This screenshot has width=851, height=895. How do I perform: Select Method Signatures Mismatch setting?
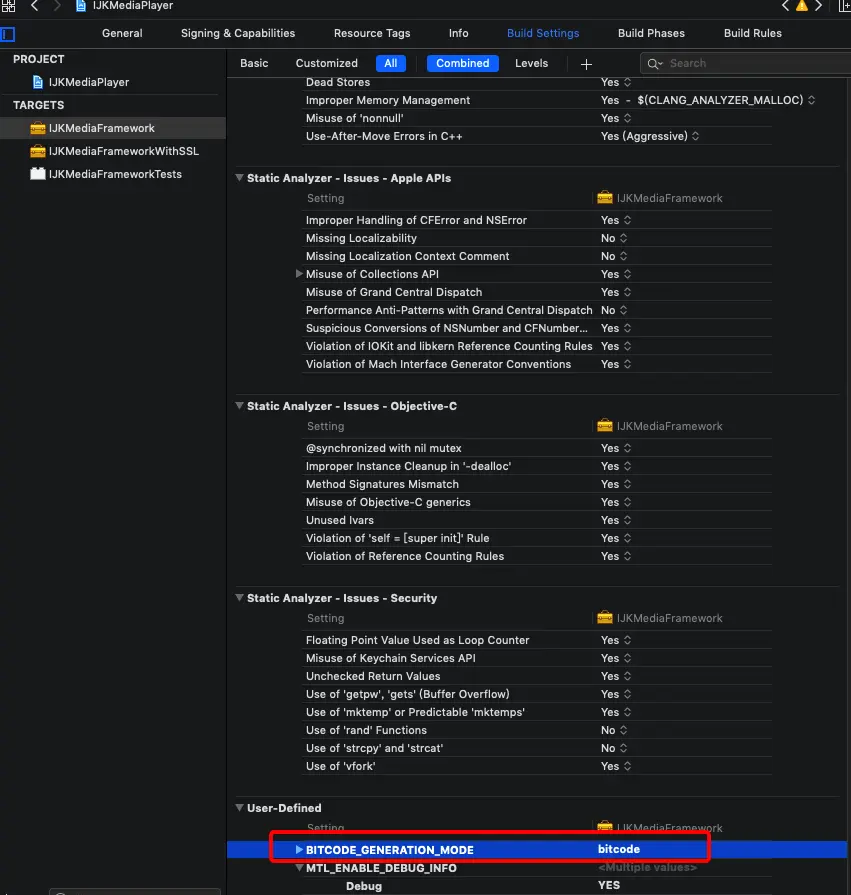pyautogui.click(x=382, y=485)
